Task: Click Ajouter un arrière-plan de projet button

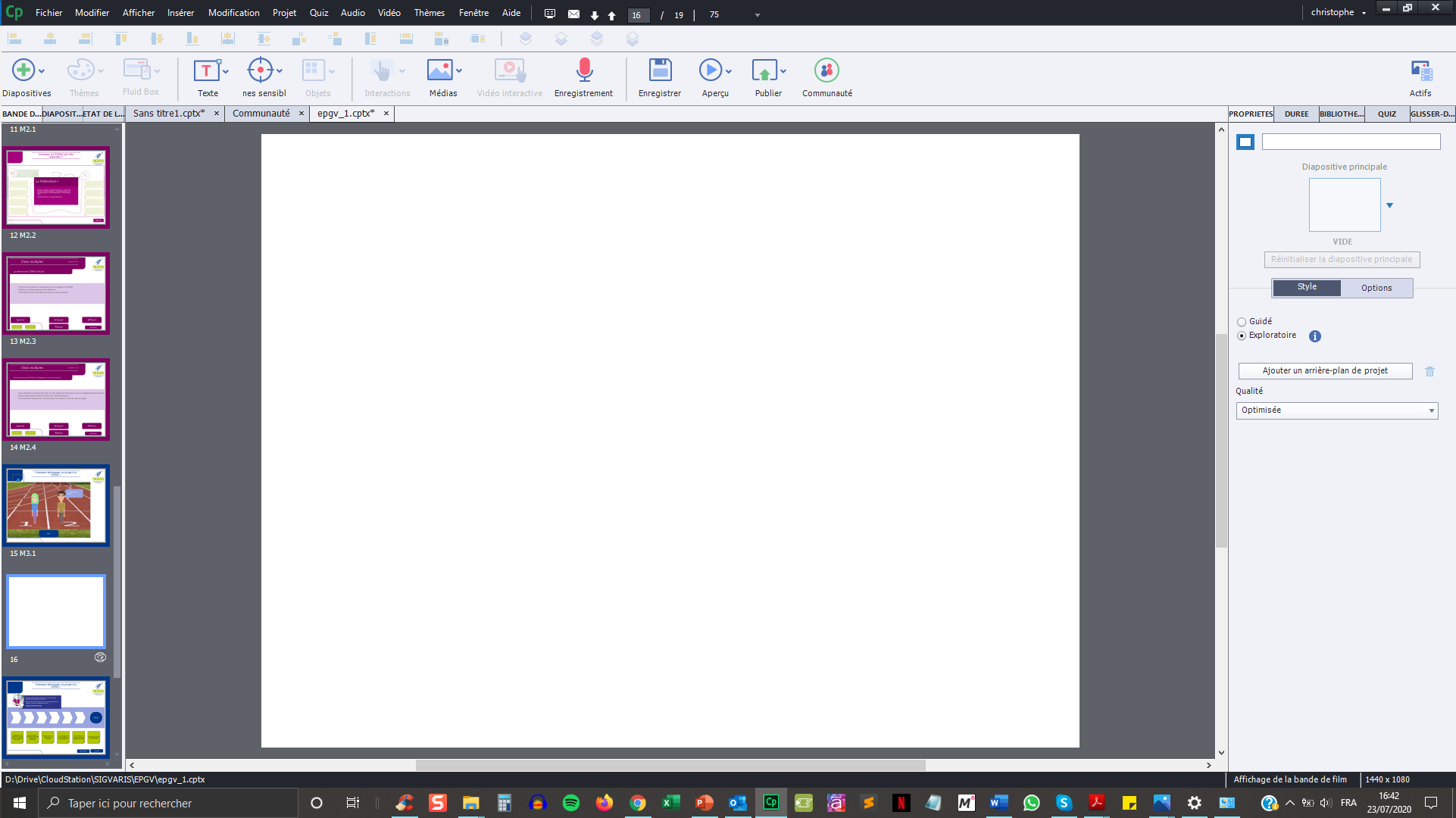Action: [x=1325, y=371]
